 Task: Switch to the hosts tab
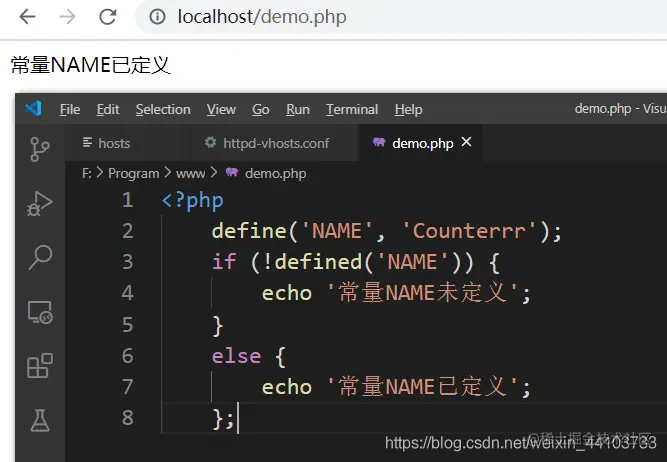point(127,143)
